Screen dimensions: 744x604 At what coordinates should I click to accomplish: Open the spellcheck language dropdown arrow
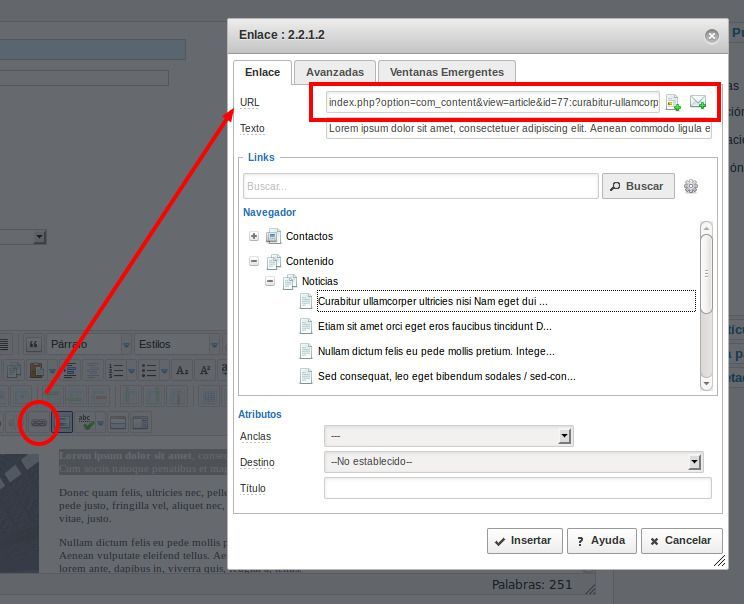tap(100, 422)
